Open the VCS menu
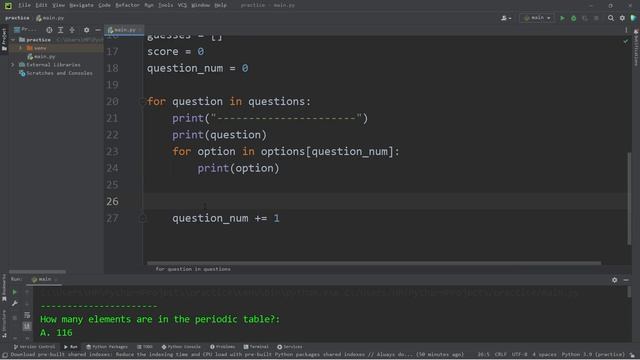 (x=182, y=5)
